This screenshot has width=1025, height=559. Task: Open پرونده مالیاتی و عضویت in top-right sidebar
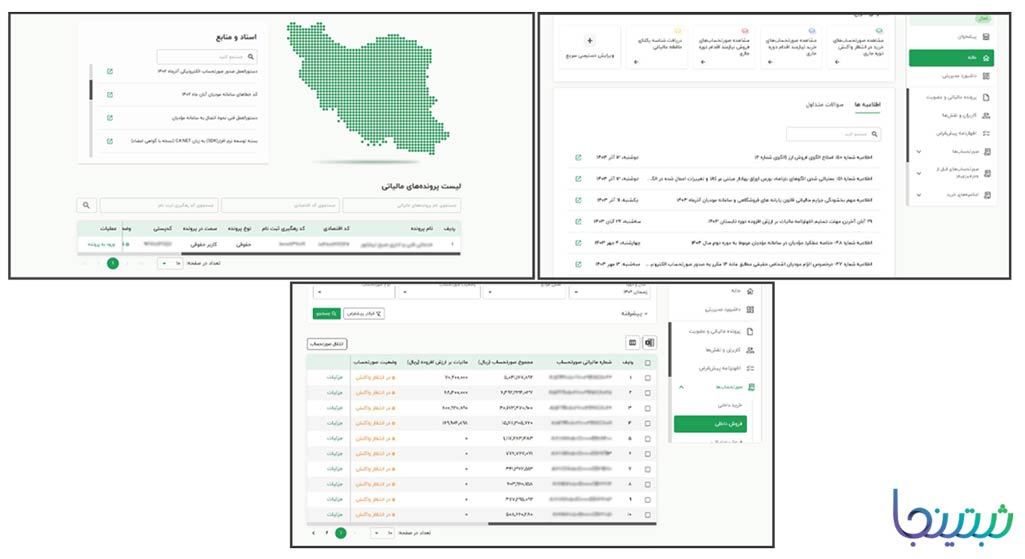[x=958, y=97]
